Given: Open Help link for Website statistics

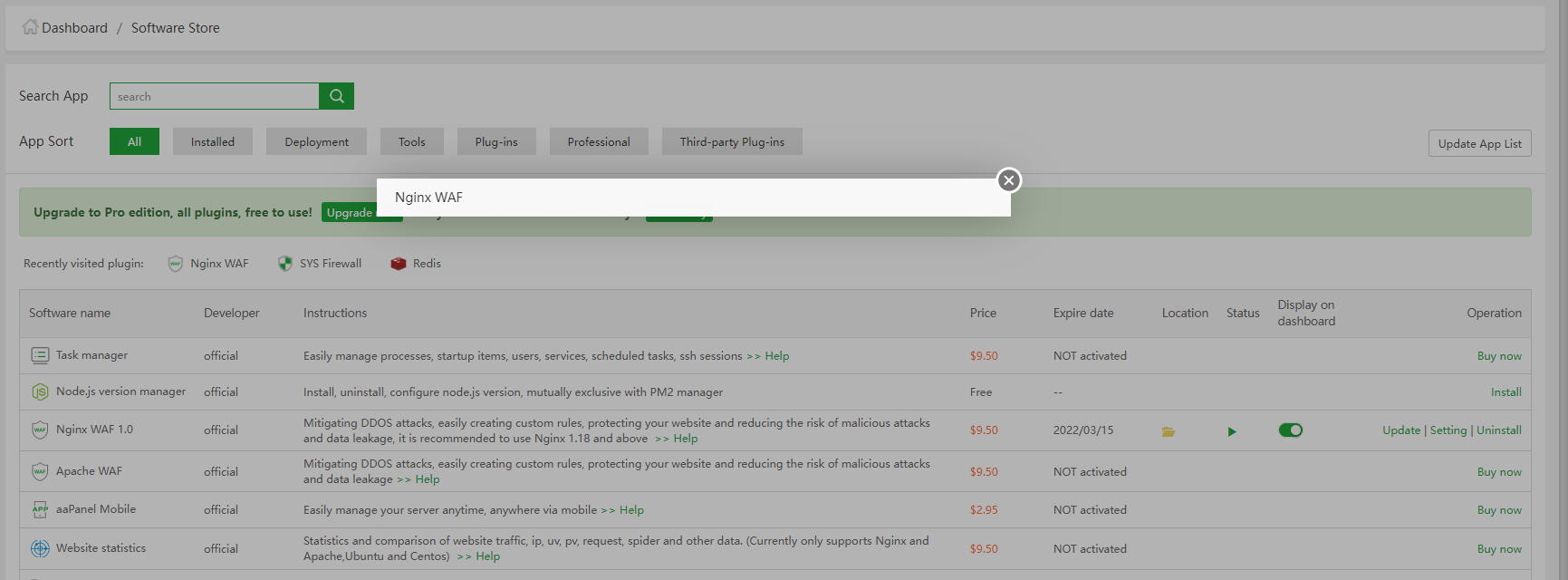Looking at the screenshot, I should [x=487, y=556].
